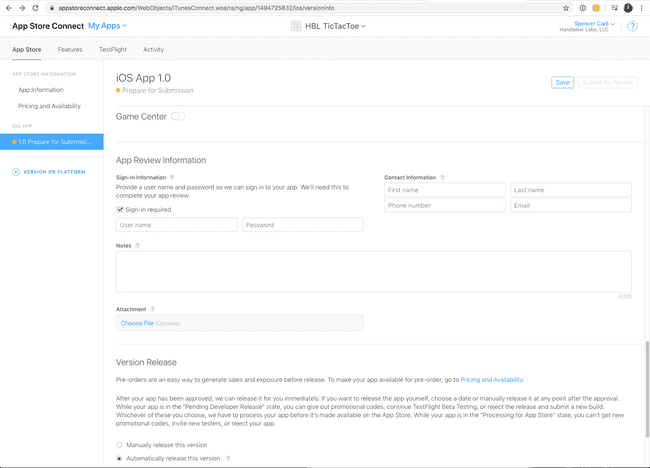Open help tooltip next to Sign-In Information

click(172, 177)
